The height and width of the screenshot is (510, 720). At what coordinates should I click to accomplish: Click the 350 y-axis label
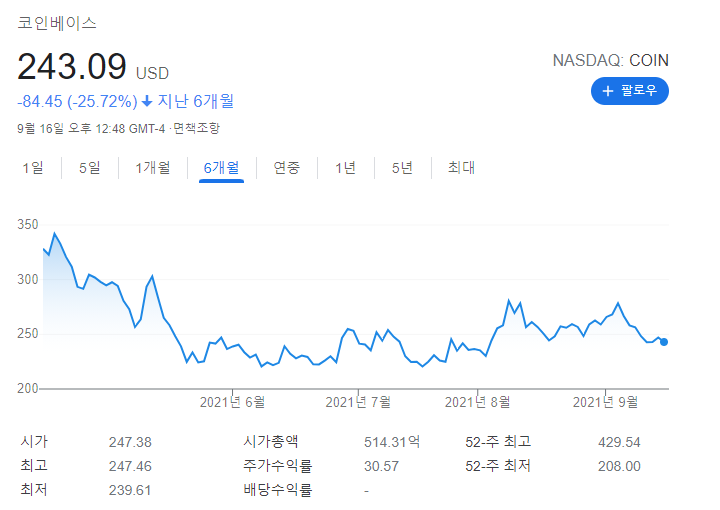point(28,224)
